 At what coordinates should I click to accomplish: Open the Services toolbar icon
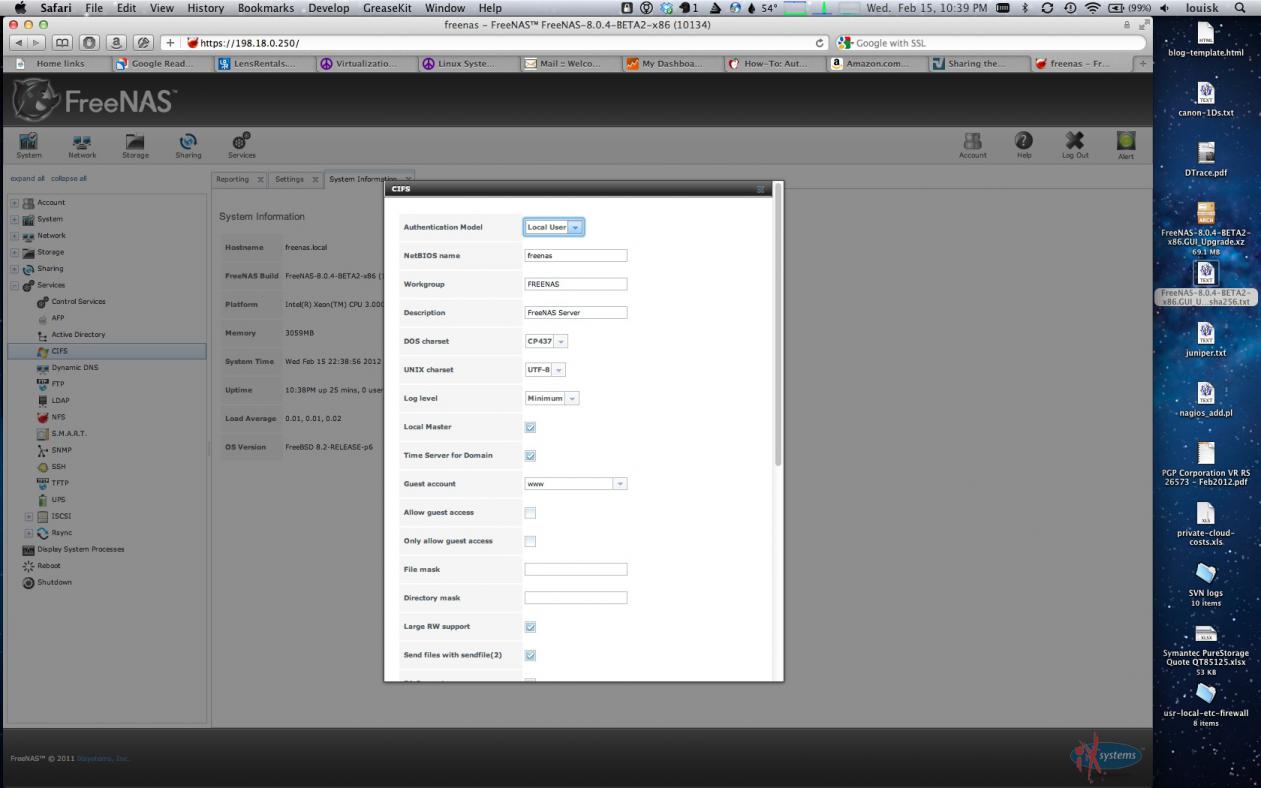[x=241, y=145]
